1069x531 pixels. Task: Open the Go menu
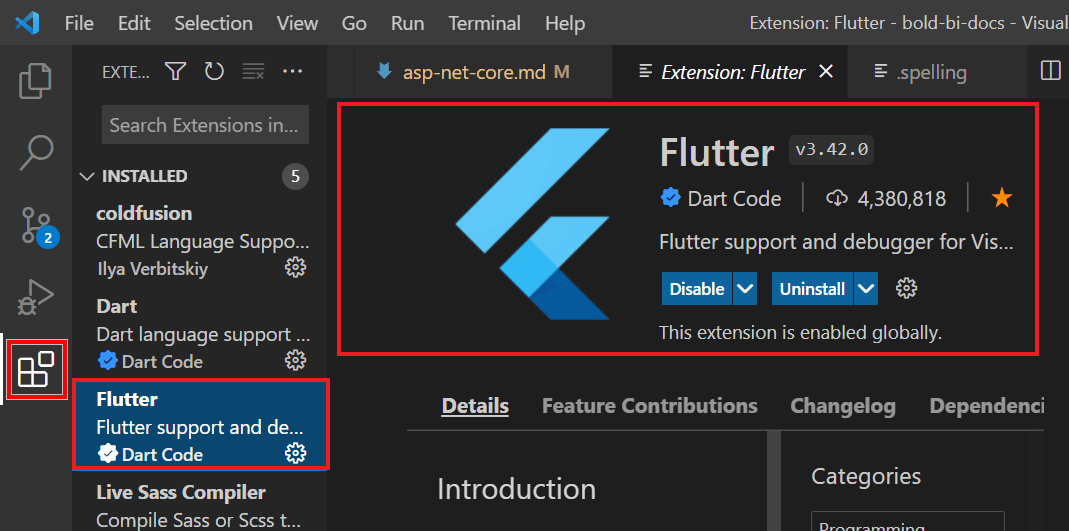(x=355, y=24)
